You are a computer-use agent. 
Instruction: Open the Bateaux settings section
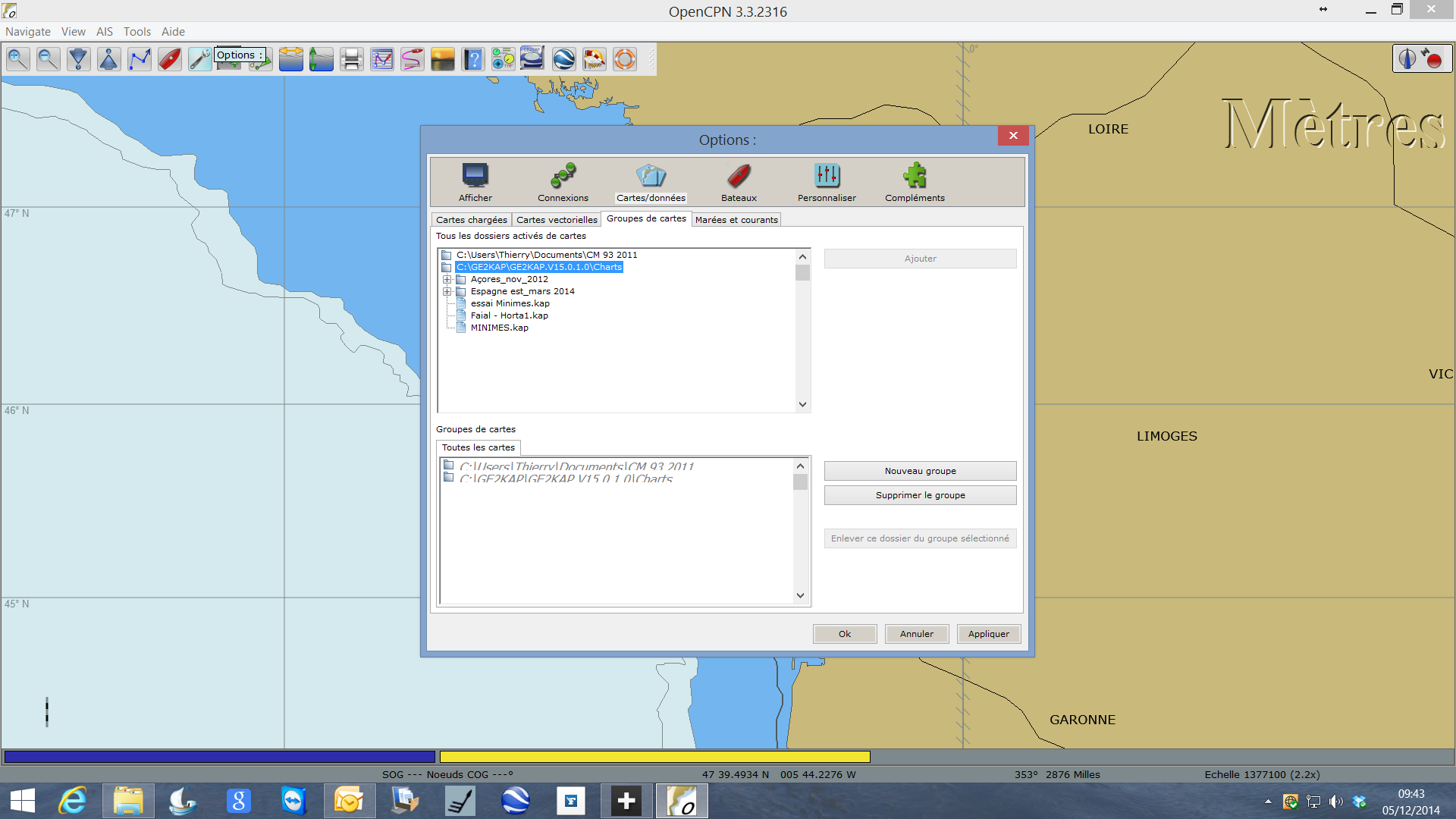click(739, 183)
